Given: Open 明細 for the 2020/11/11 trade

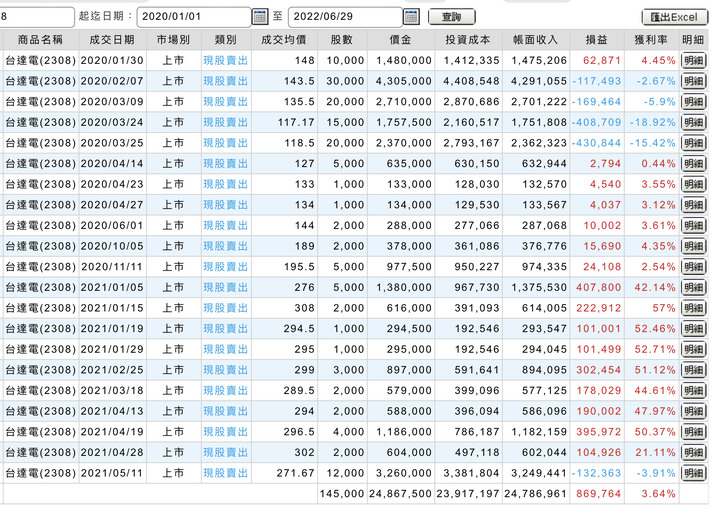Looking at the screenshot, I should [693, 267].
